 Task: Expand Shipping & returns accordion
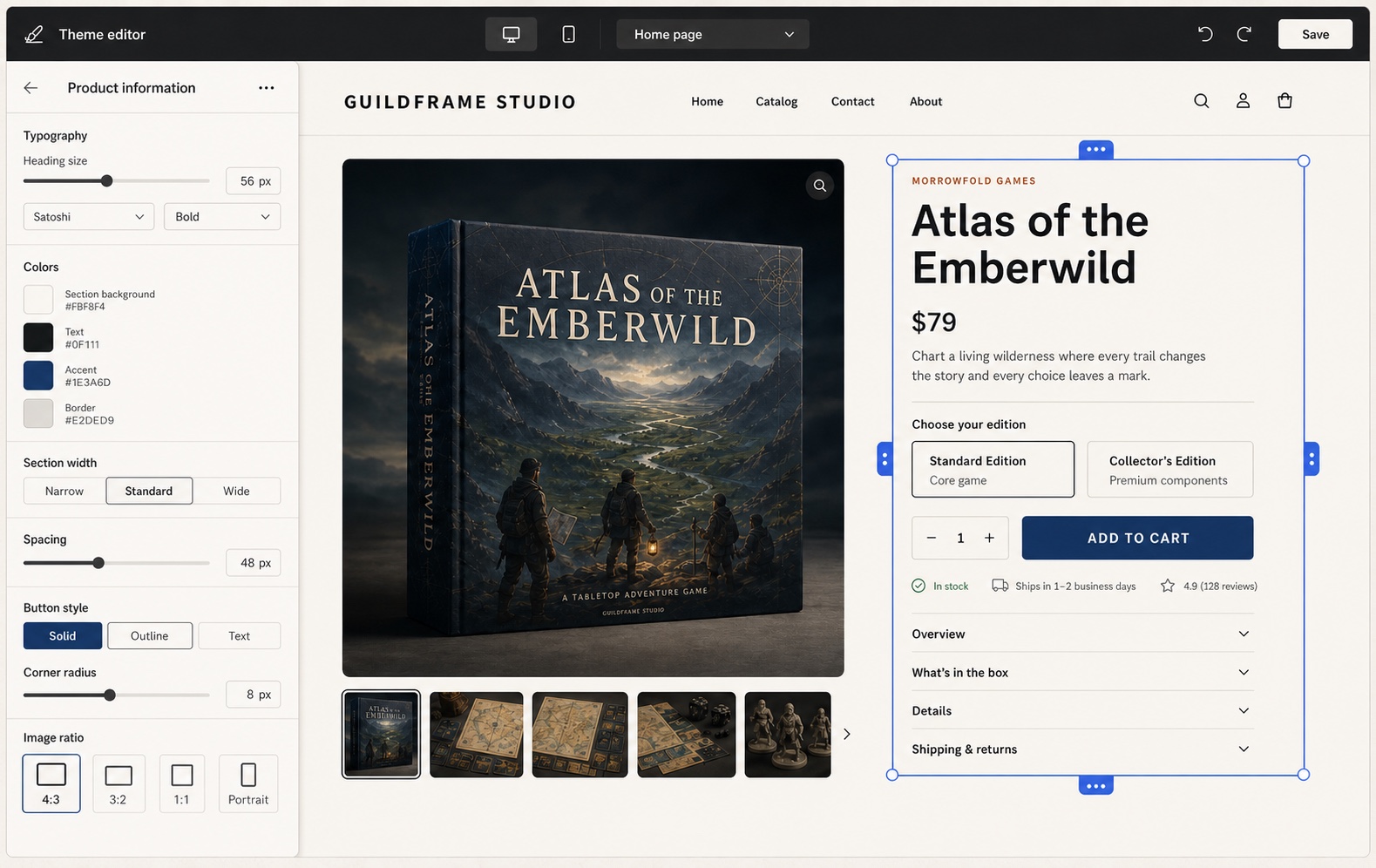coord(1082,749)
